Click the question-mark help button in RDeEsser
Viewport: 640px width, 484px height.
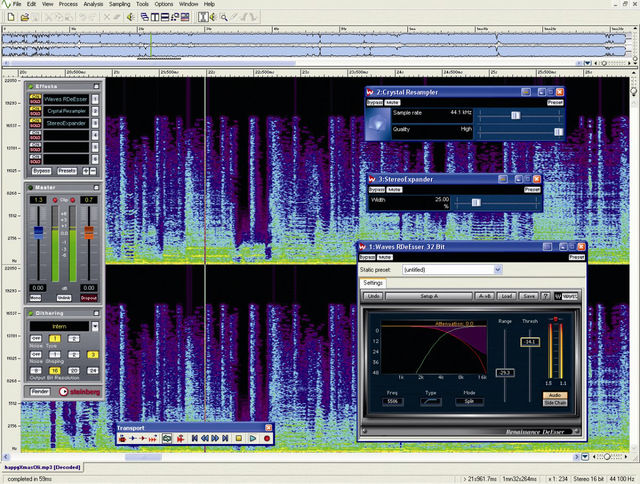[546, 296]
